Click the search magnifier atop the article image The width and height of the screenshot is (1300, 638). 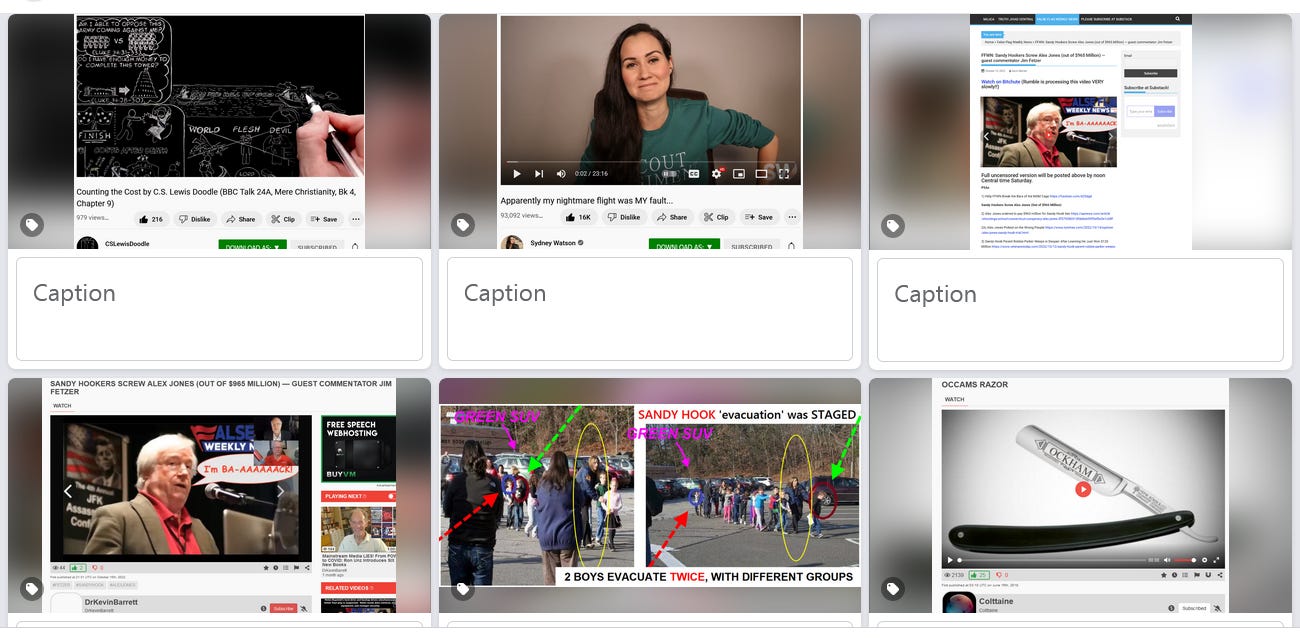1178,19
